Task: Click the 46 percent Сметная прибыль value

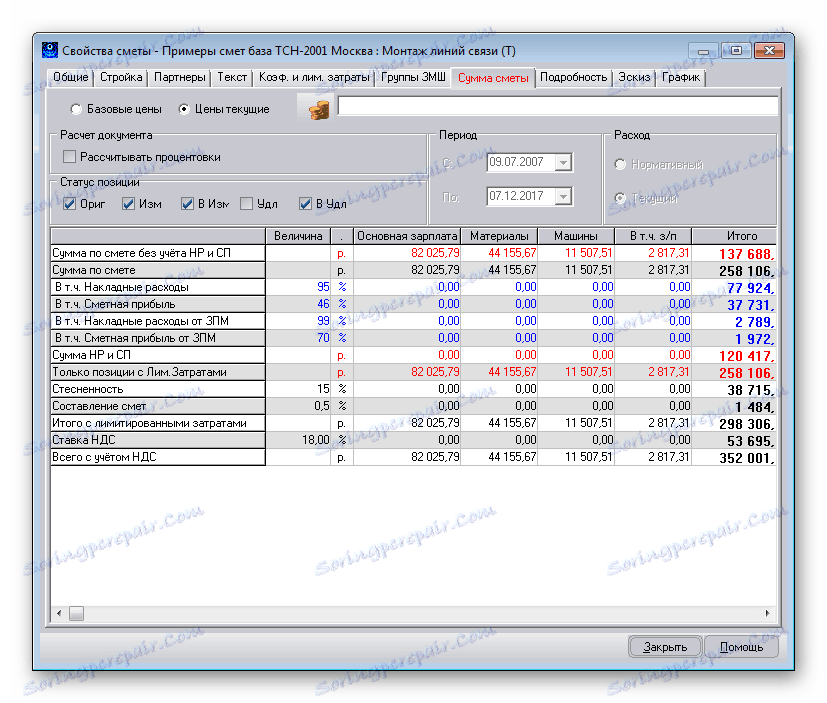Action: click(298, 304)
